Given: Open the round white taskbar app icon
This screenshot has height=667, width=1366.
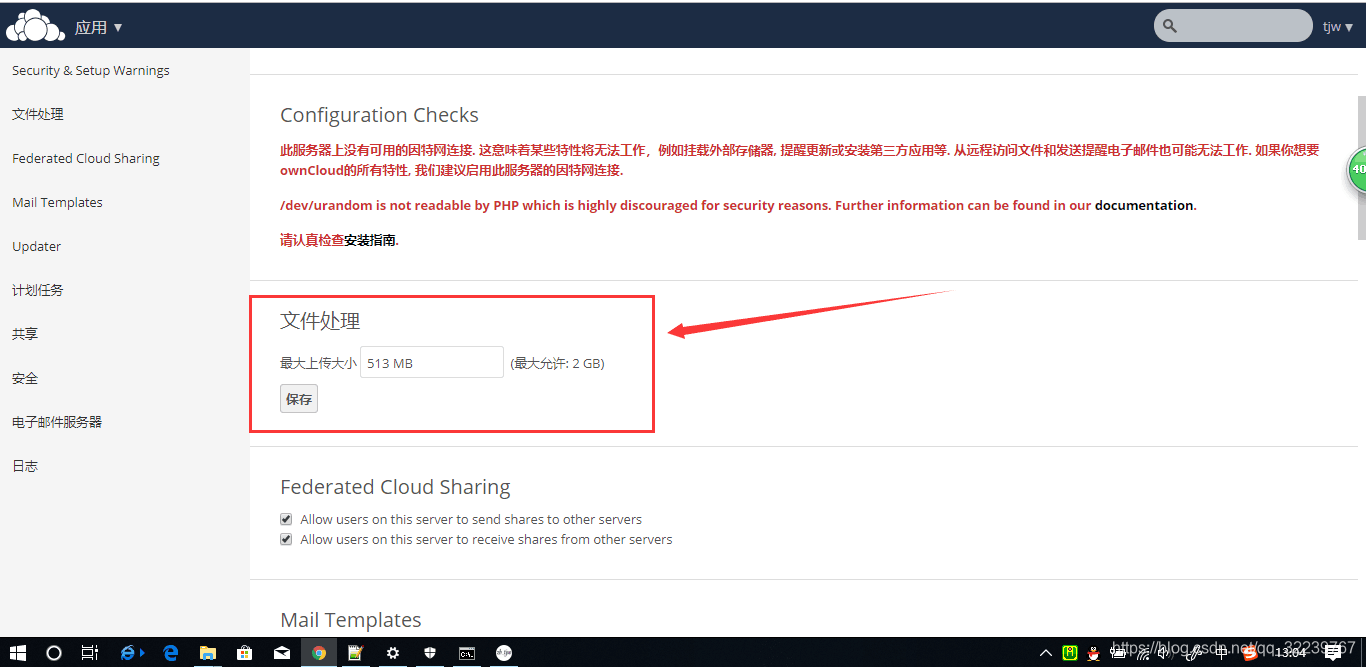Looking at the screenshot, I should tap(504, 653).
